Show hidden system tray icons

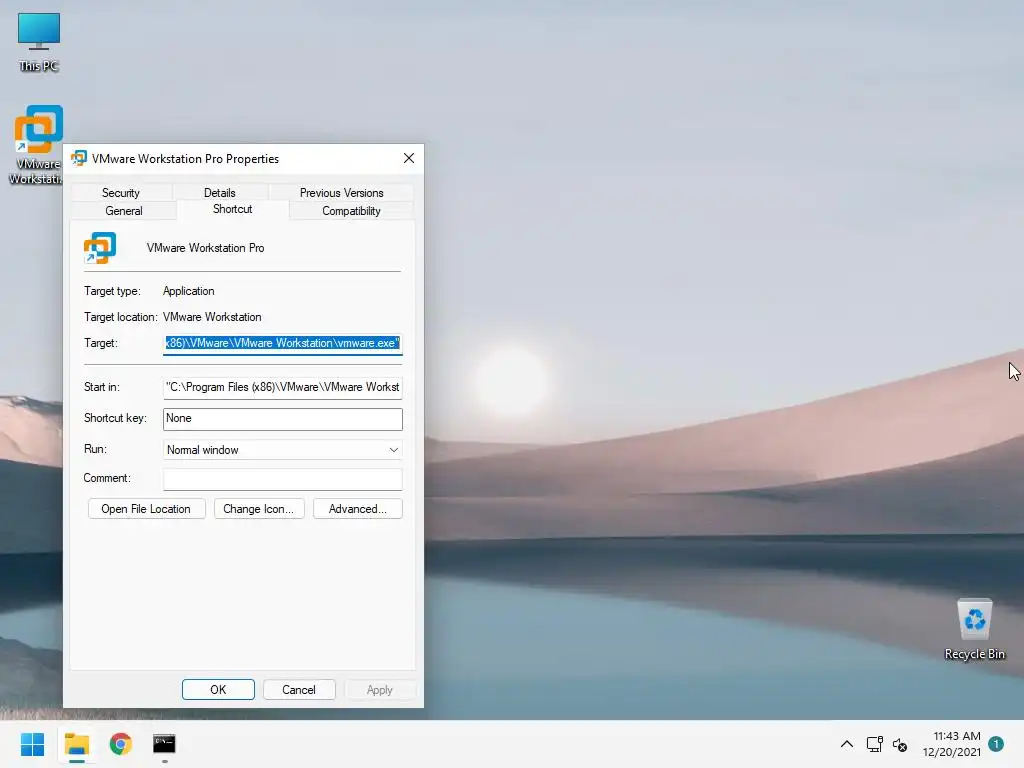tap(846, 744)
